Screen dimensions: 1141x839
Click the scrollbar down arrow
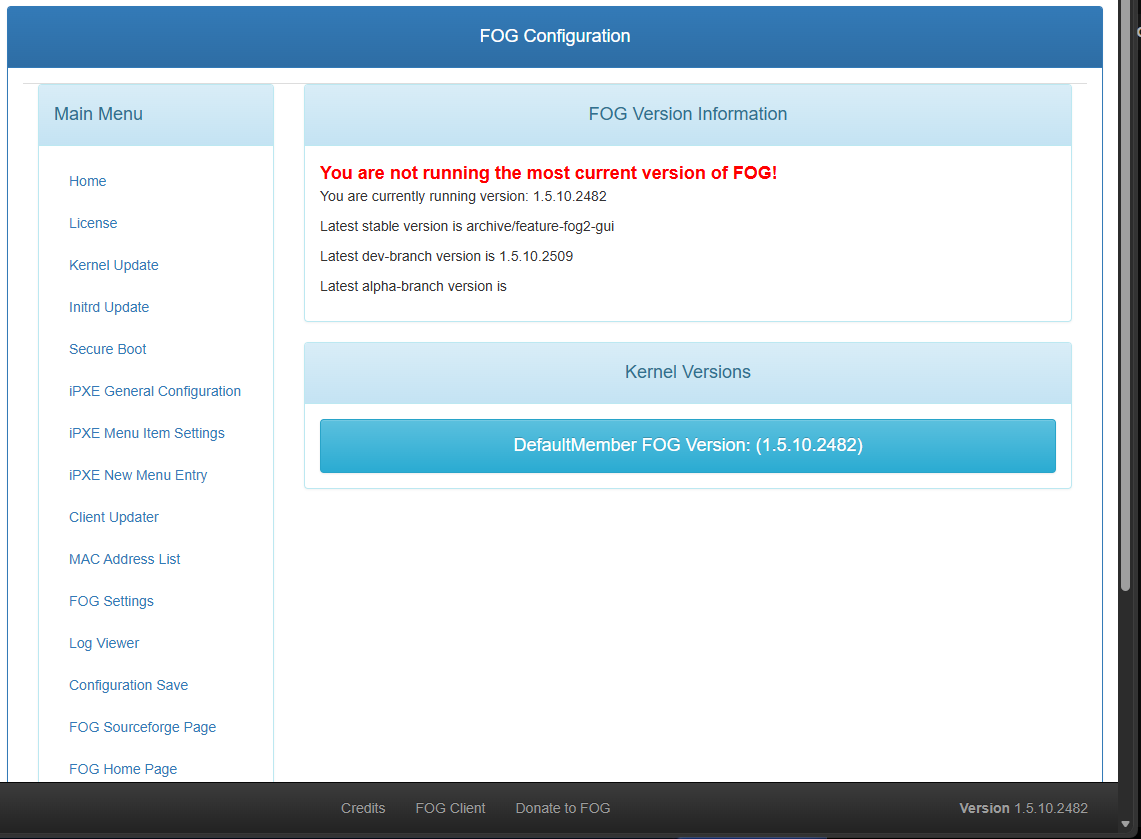[x=1125, y=824]
